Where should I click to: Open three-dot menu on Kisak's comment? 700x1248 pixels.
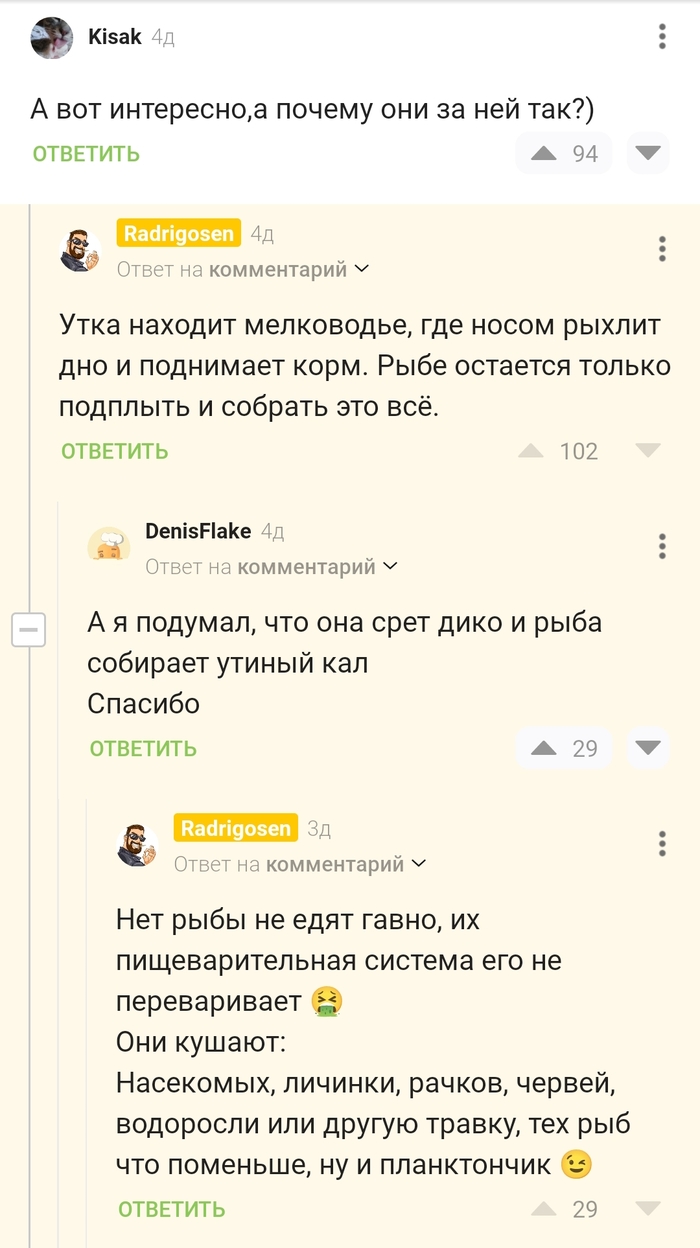pyautogui.click(x=662, y=38)
